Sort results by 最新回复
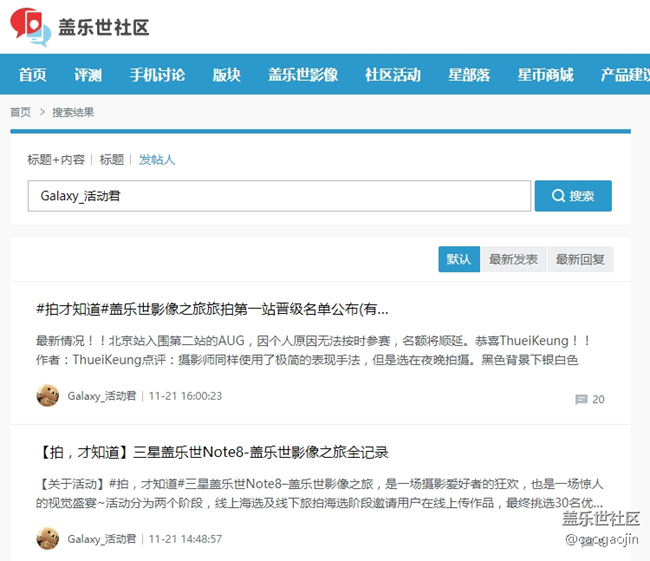The width and height of the screenshot is (650, 561). pyautogui.click(x=580, y=259)
